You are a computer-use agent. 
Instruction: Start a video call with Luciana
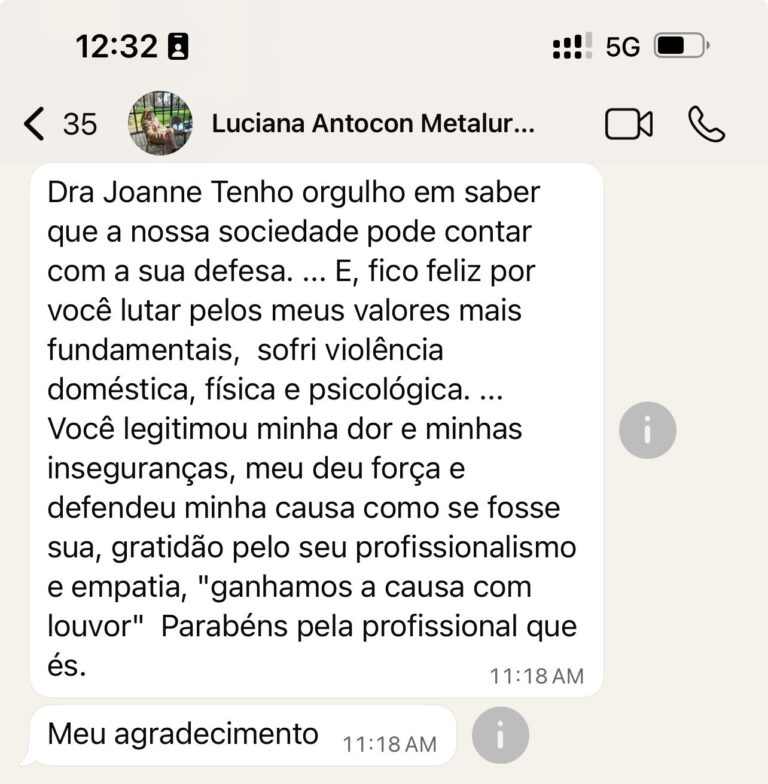coord(628,124)
